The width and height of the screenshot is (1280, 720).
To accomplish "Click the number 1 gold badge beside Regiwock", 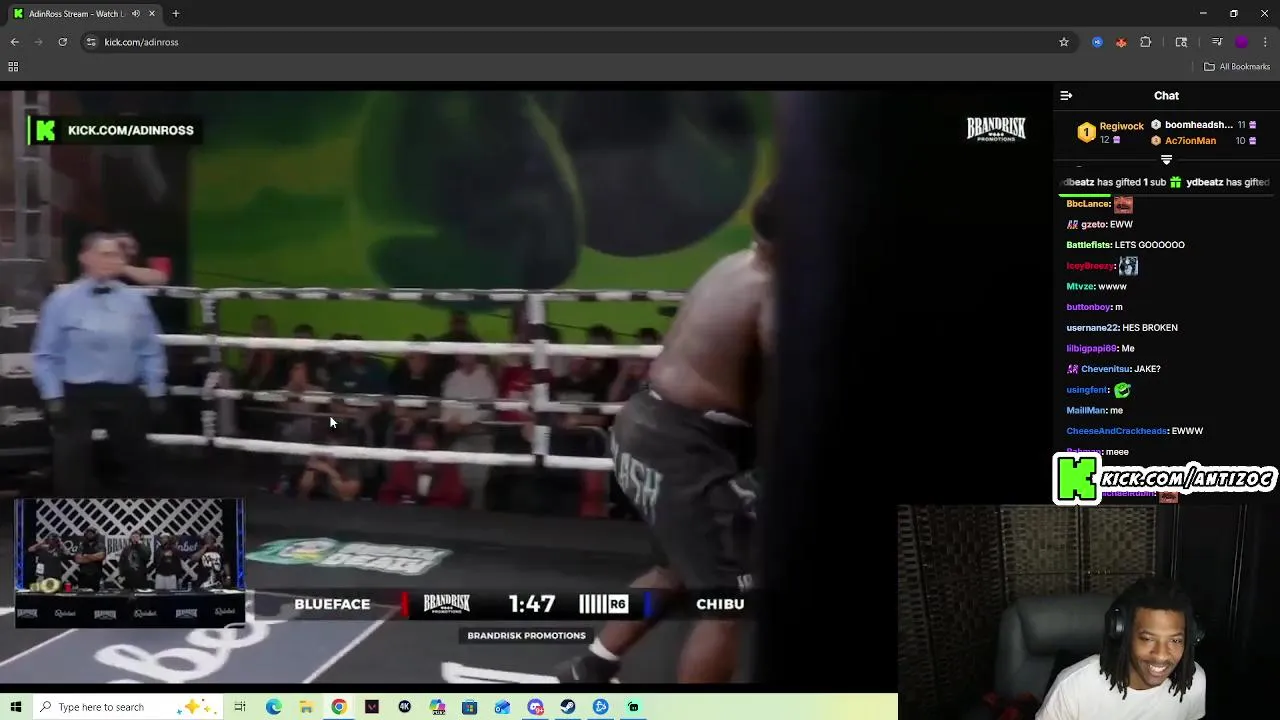I will coord(1086,132).
